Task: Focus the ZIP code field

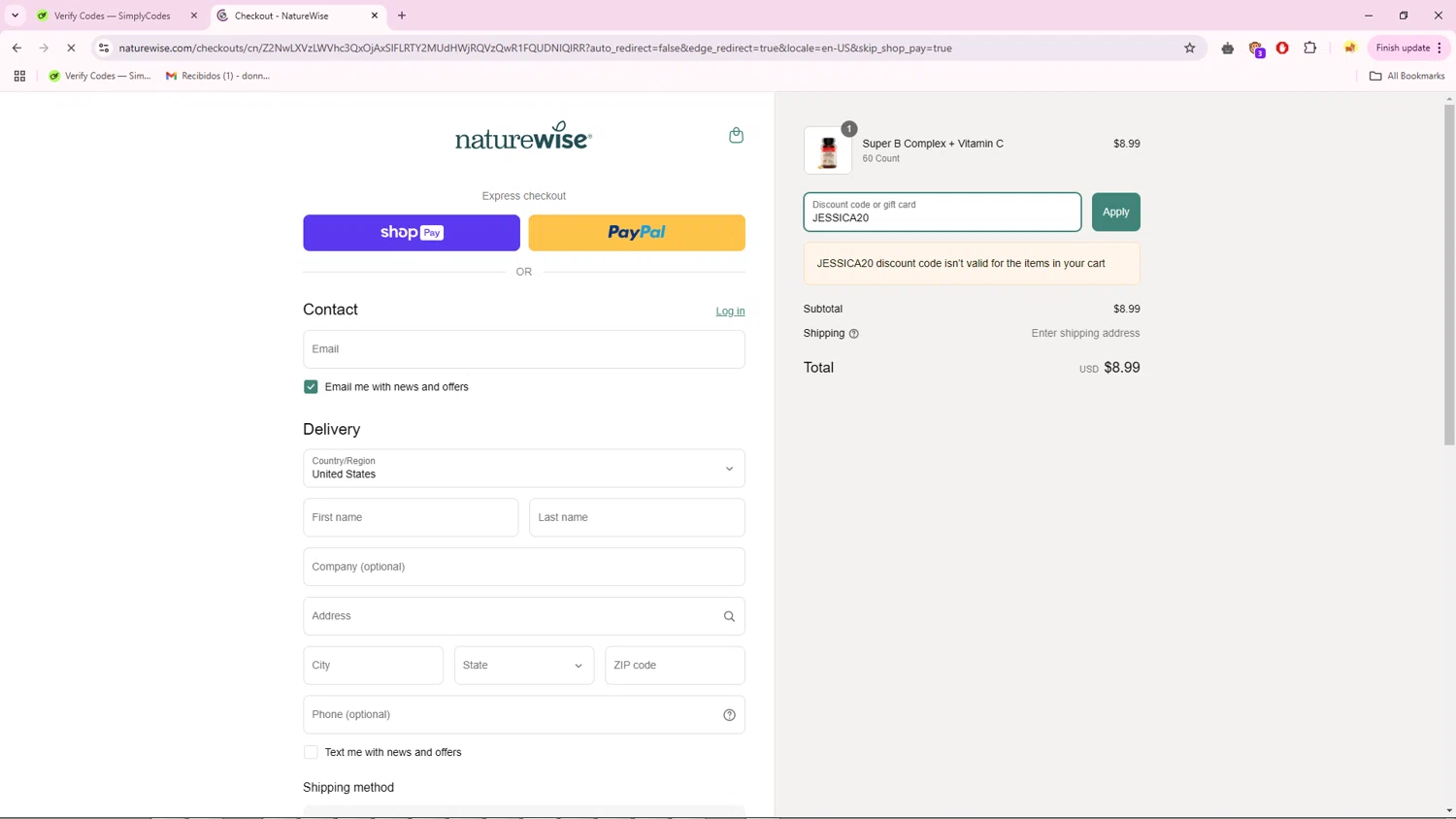Action: (675, 666)
